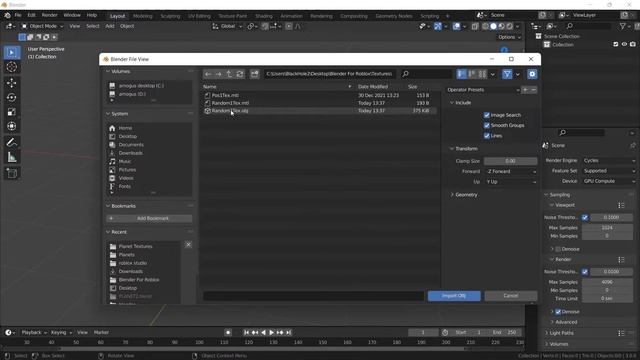The height and width of the screenshot is (360, 640).
Task: Open Render Engine Cycles dropdown
Action: click(x=609, y=160)
